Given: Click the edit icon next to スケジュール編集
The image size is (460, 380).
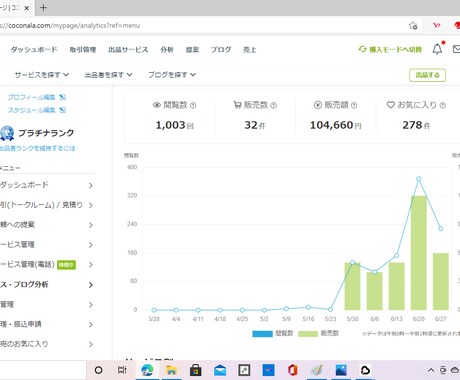Looking at the screenshot, I should [62, 110].
